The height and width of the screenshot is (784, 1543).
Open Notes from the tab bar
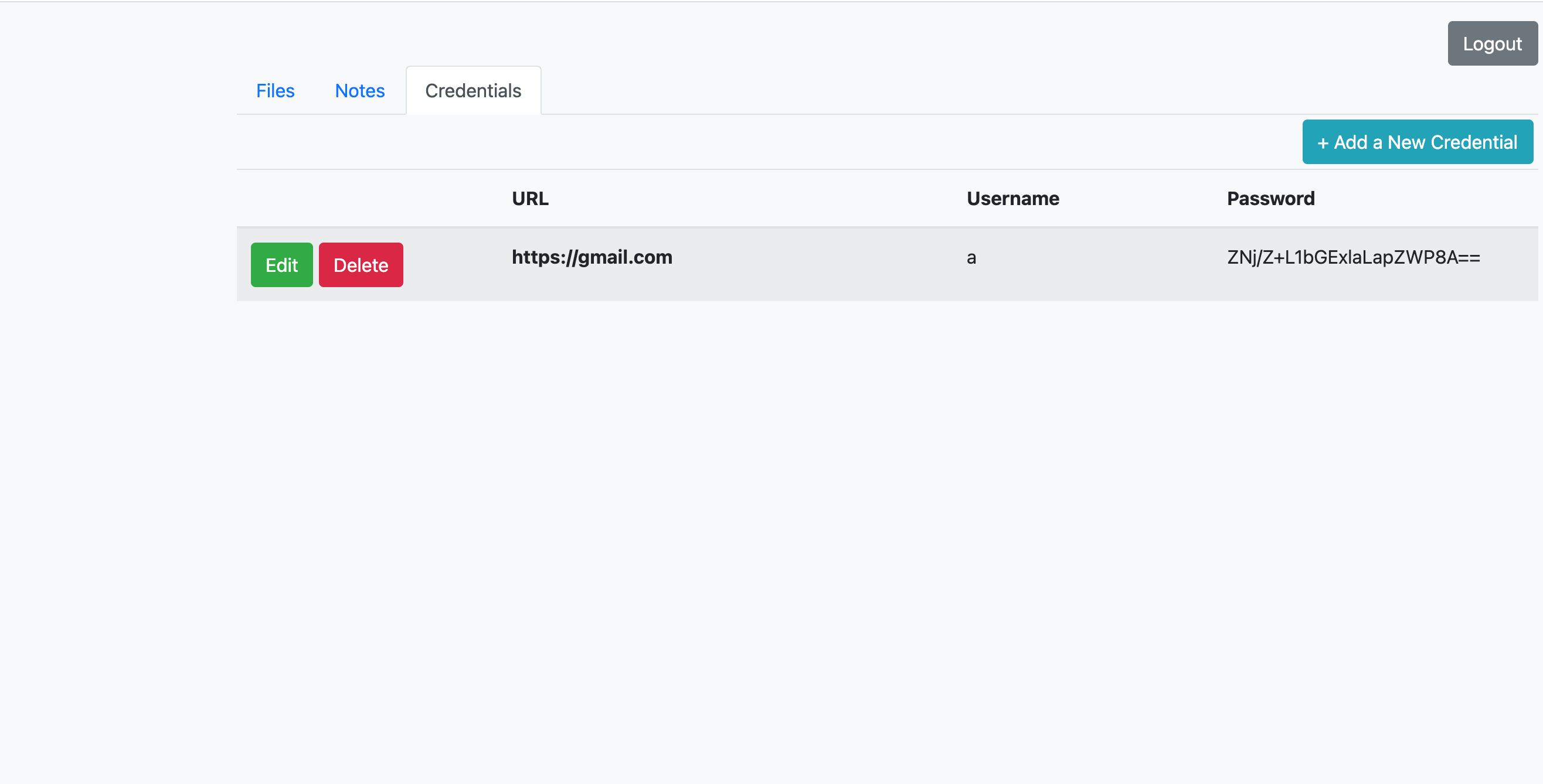point(359,90)
